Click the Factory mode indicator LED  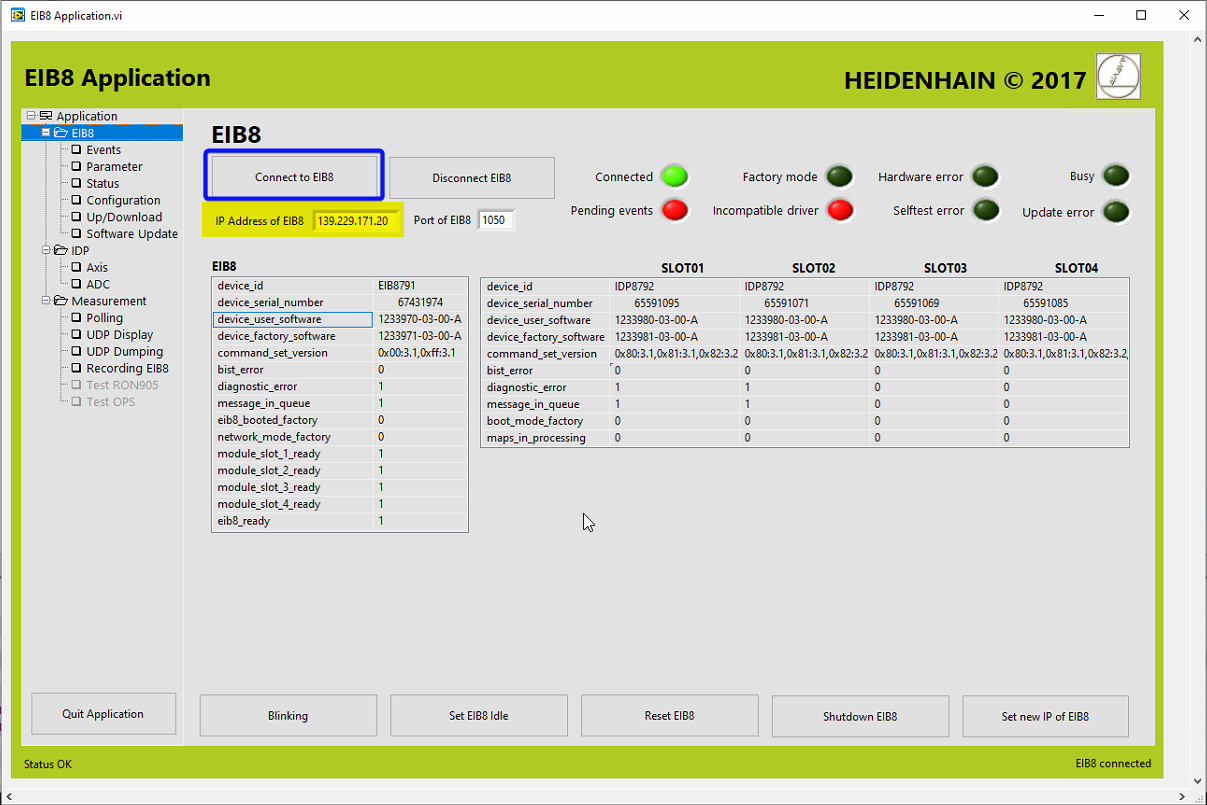tap(839, 177)
